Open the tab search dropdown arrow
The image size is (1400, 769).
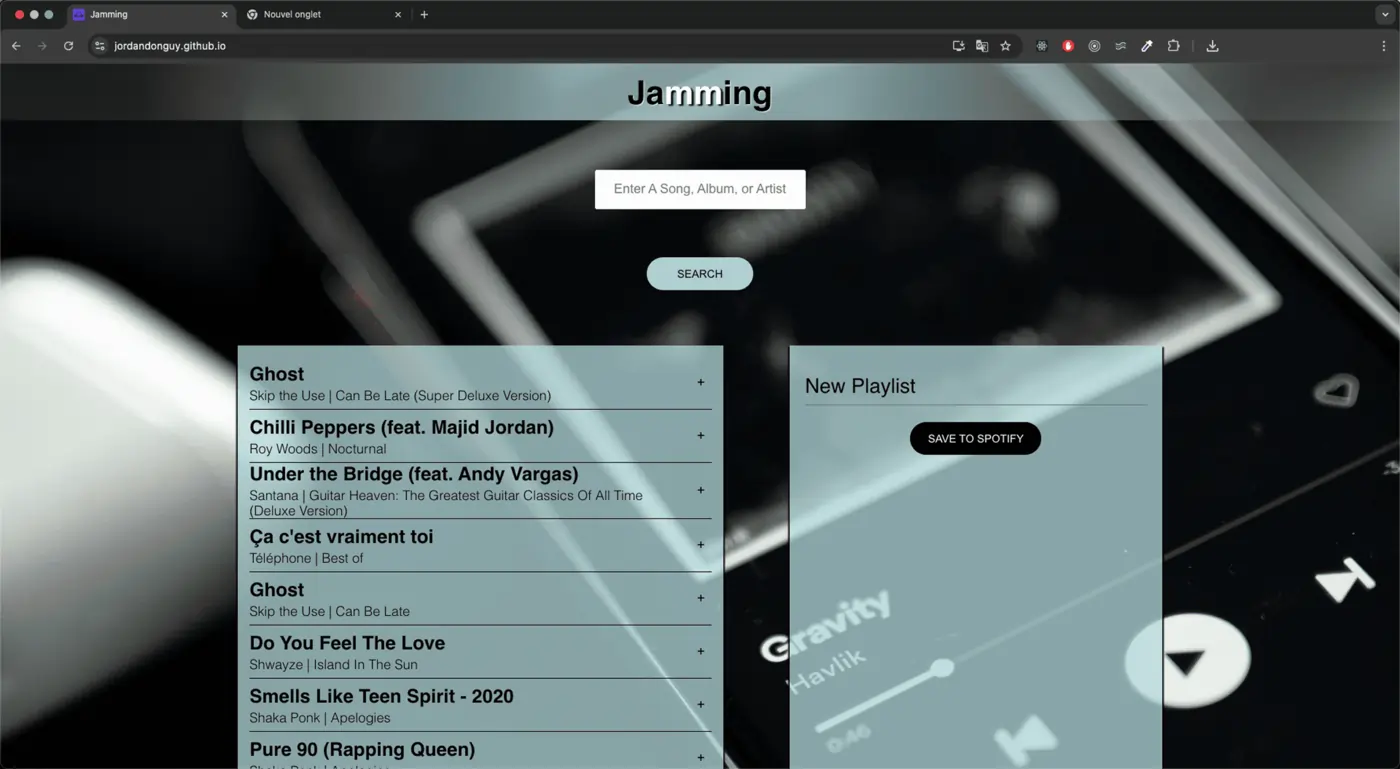(1385, 15)
